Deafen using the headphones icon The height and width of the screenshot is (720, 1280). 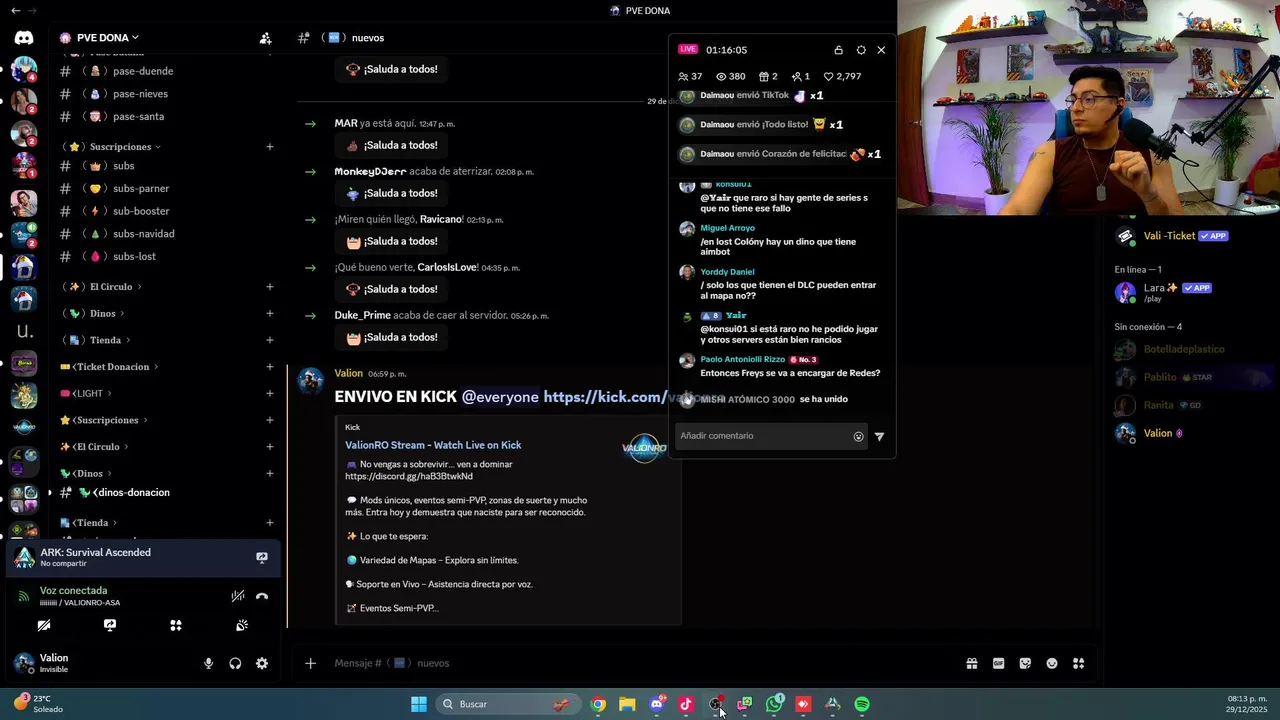(x=235, y=663)
